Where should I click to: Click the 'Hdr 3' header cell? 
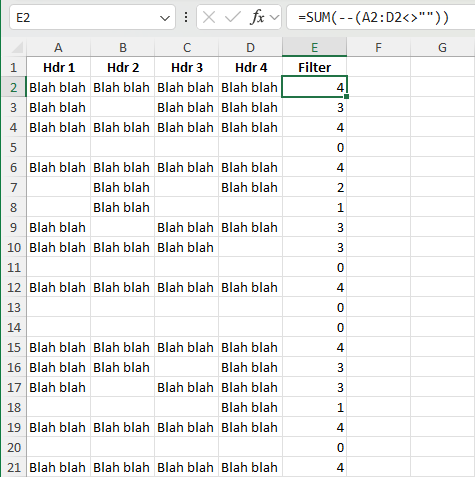pyautogui.click(x=187, y=67)
